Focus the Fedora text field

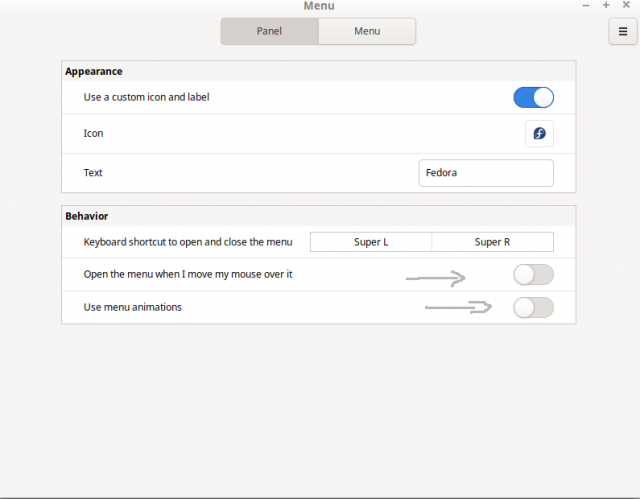[x=486, y=173]
